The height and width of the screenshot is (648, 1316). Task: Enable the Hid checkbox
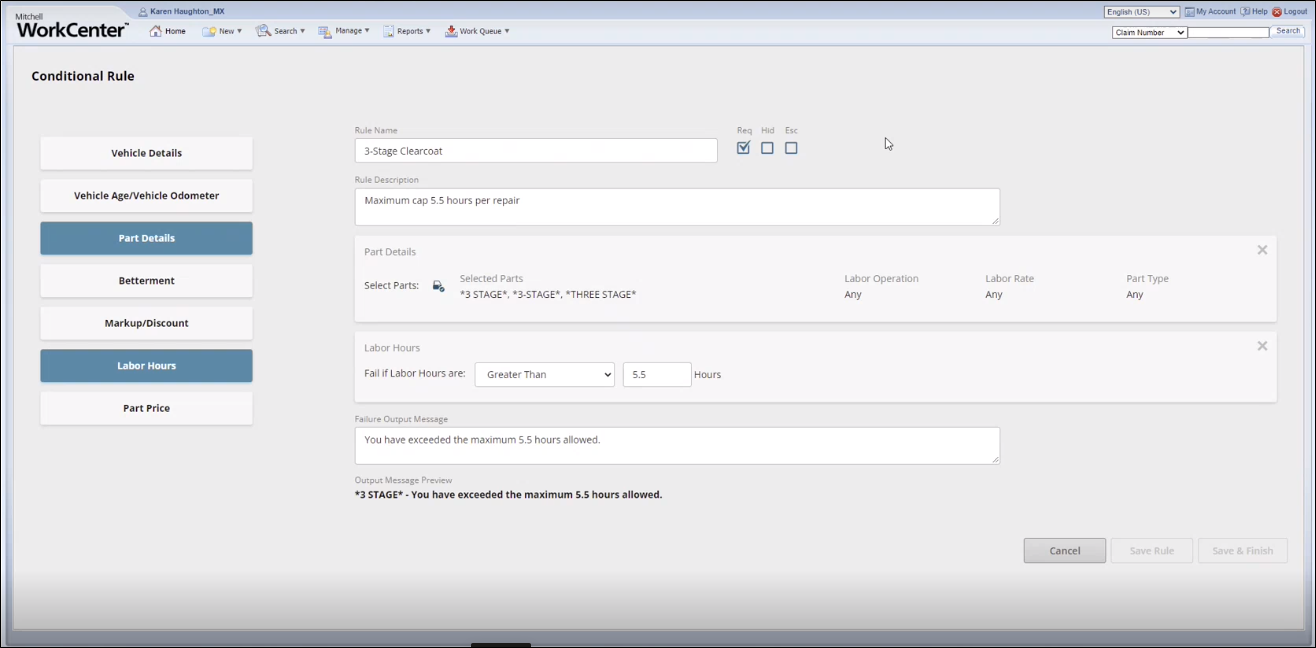coord(767,148)
